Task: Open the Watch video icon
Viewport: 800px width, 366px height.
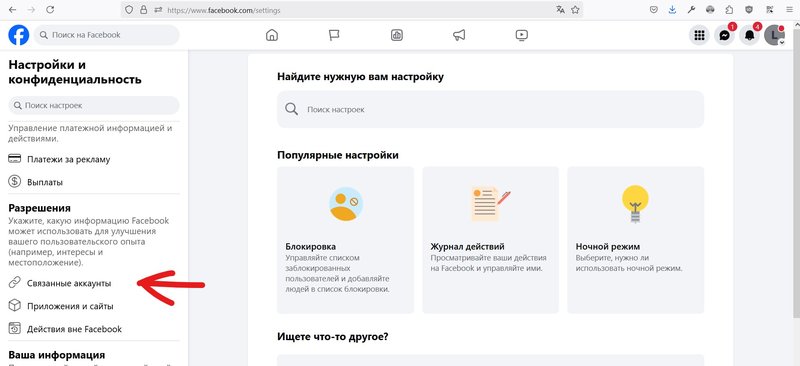Action: 521,35
